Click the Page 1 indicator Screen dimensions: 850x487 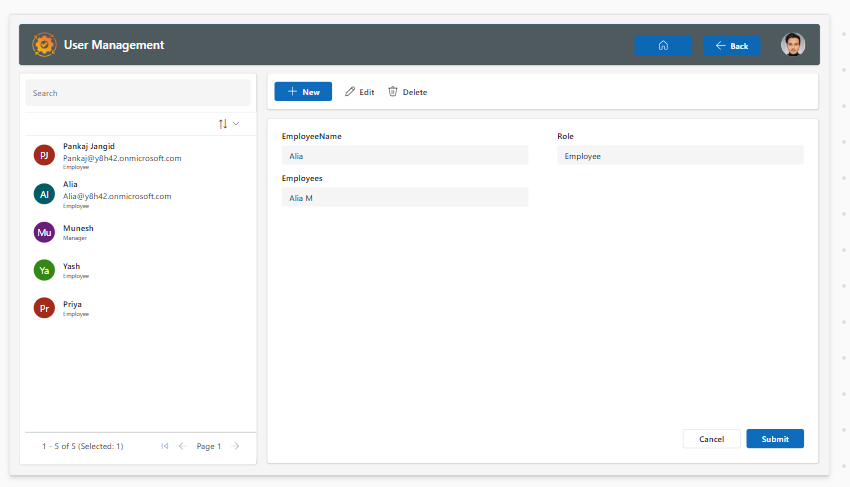tap(209, 446)
